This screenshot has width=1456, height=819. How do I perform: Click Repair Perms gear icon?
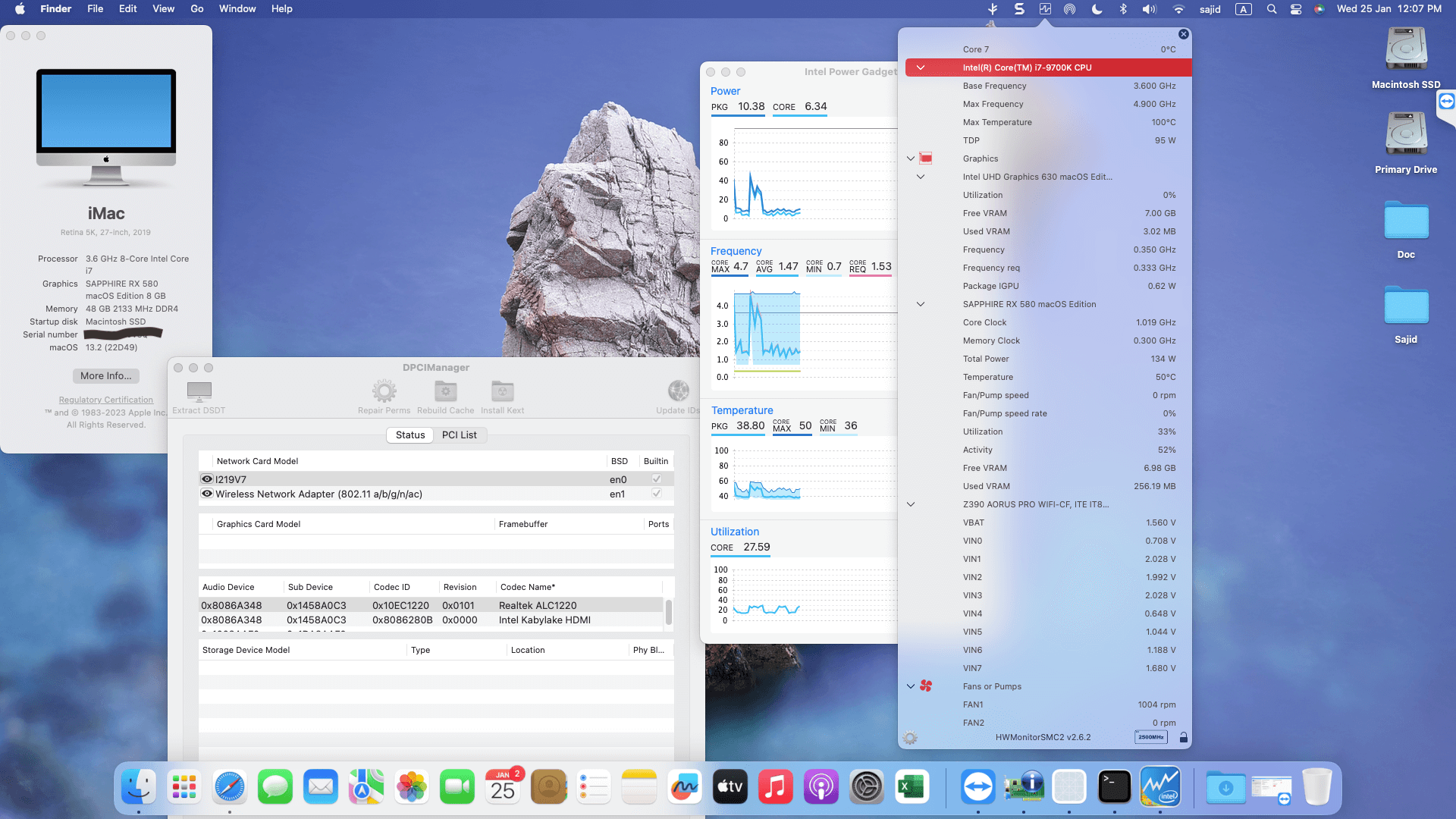pos(384,391)
